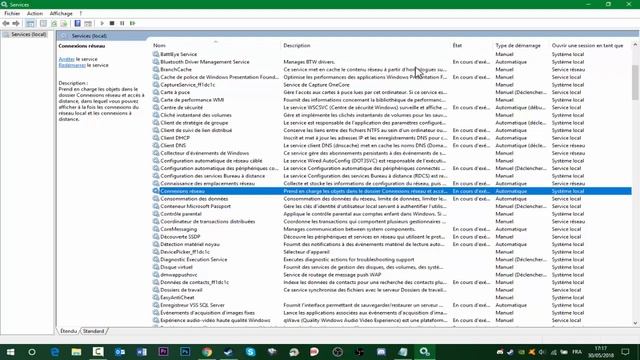Open Google Chrome from taskbar
This screenshot has height=360, width=640.
click(207, 352)
